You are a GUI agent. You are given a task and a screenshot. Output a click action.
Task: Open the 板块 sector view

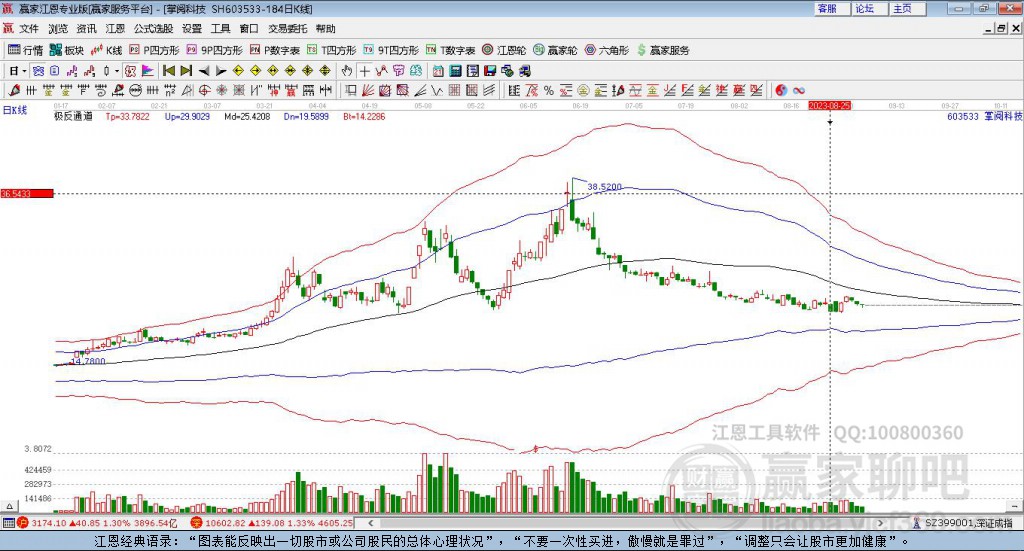(67, 50)
